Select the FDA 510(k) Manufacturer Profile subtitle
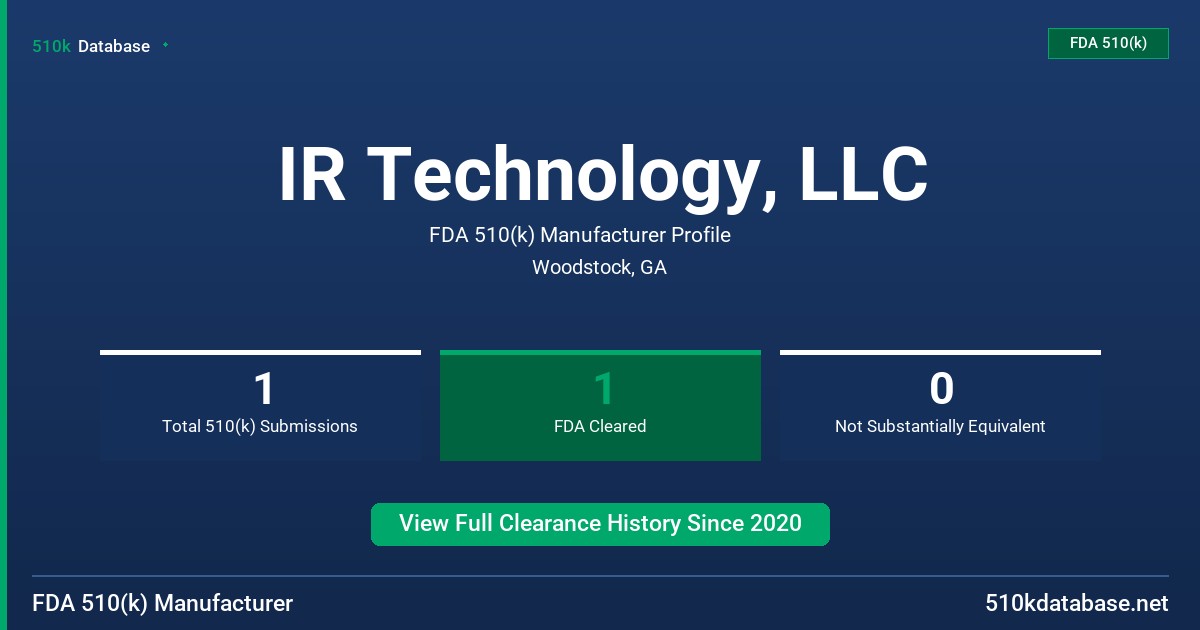Screen dimensions: 1200x630 pyautogui.click(x=580, y=236)
